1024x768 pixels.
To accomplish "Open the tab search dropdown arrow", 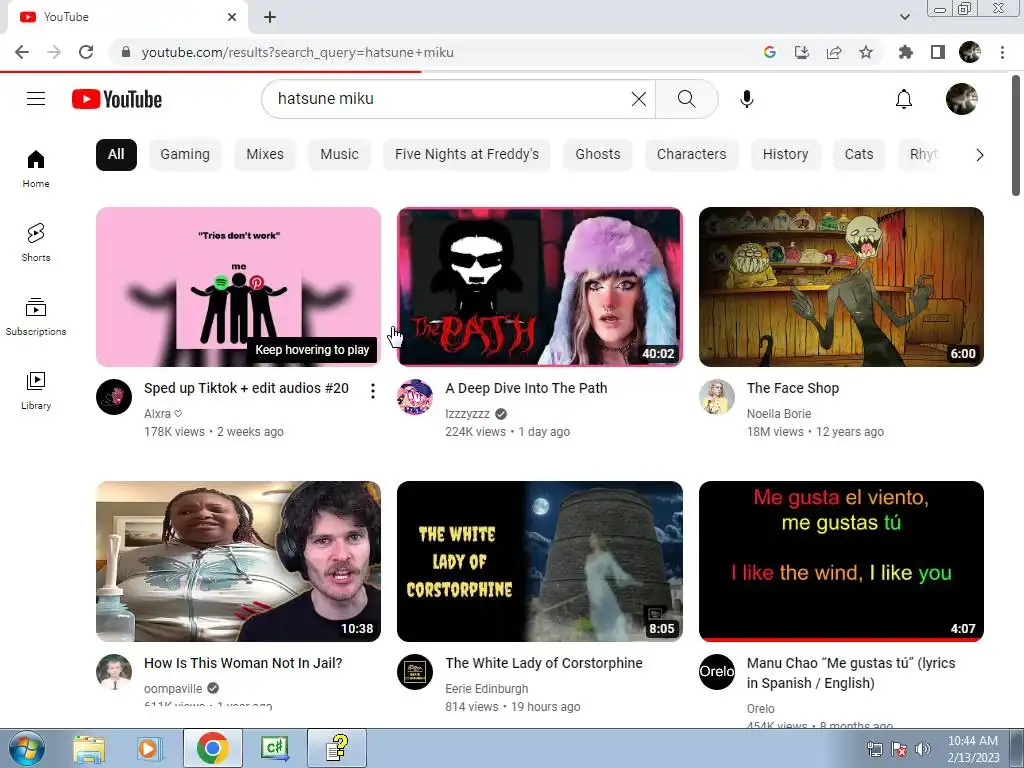I will 904,17.
